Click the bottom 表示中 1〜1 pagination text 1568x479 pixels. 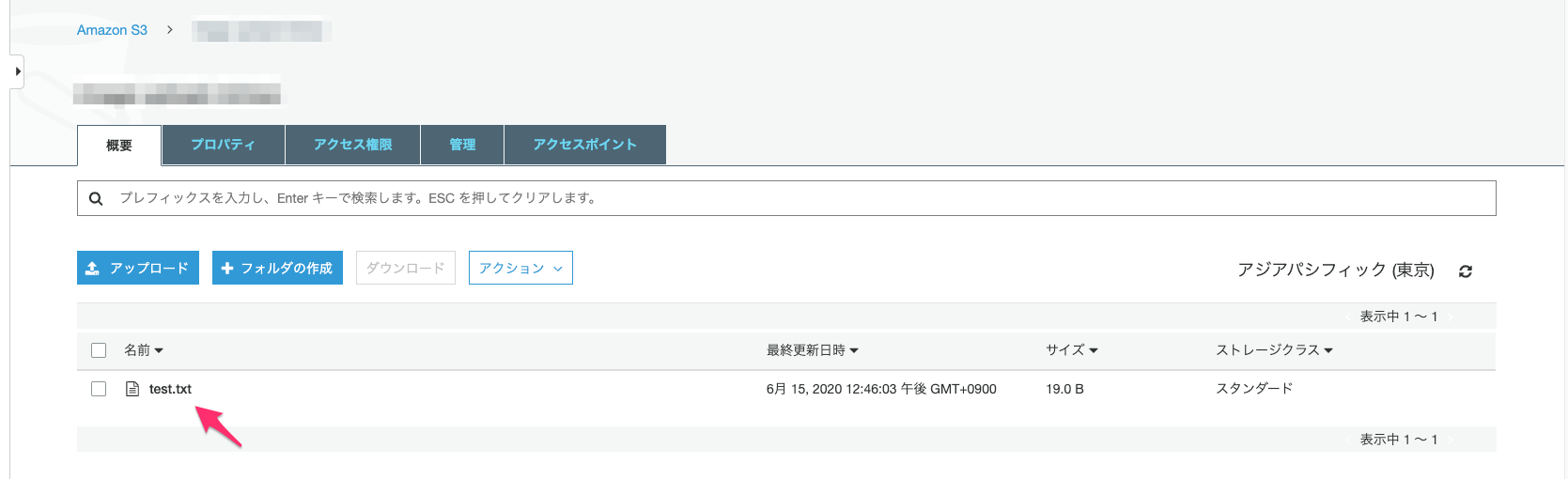[x=1399, y=440]
